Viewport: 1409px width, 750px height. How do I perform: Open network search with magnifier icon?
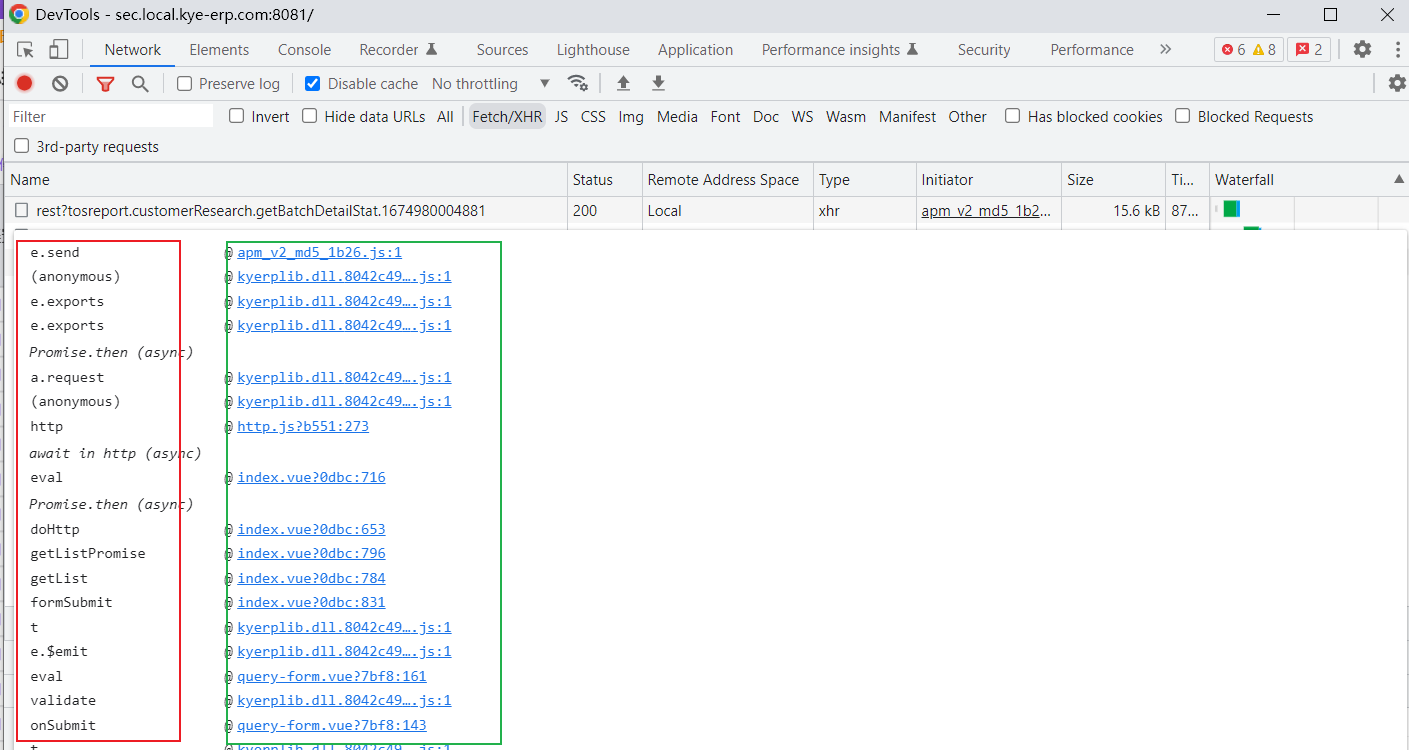(139, 83)
